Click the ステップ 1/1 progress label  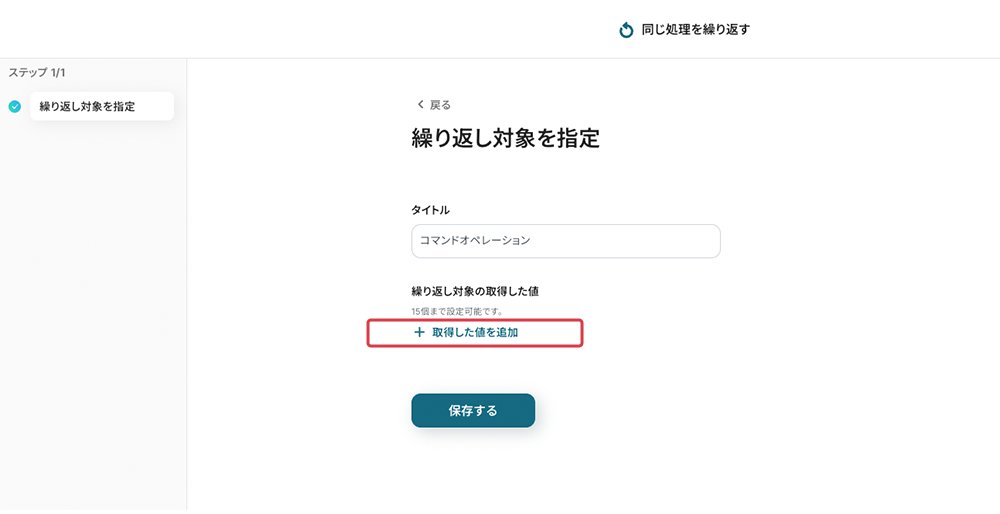37,73
